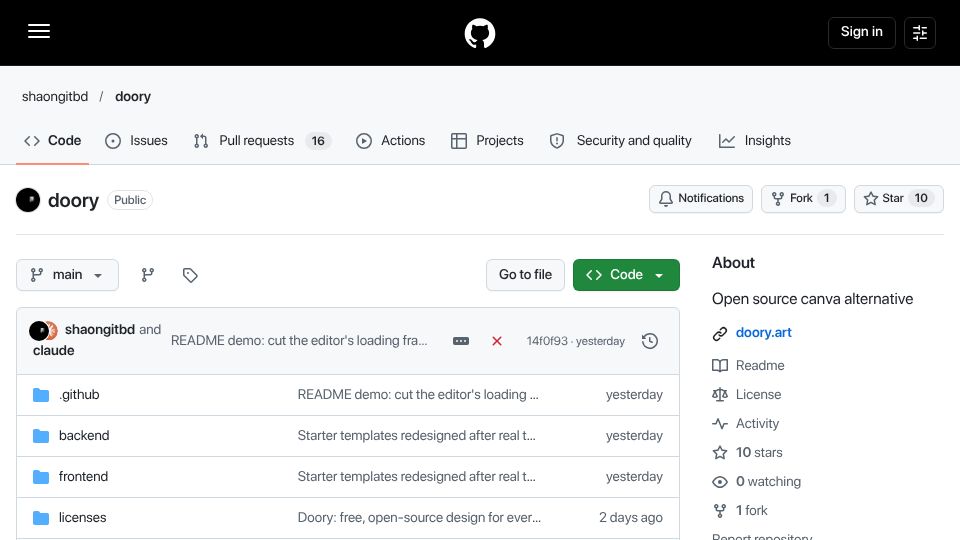Open the doory breadcrumb link

tap(133, 97)
